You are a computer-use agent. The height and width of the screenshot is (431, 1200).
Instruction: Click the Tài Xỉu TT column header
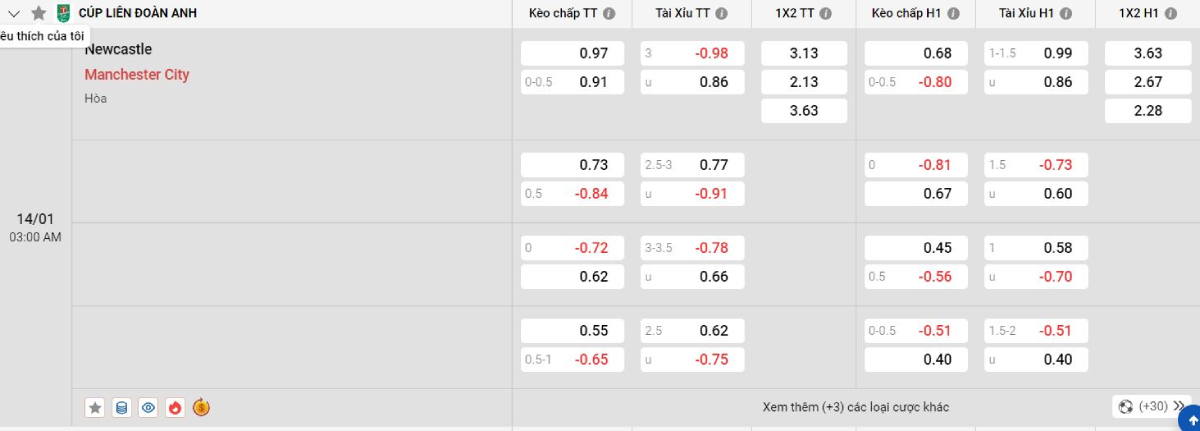[683, 13]
